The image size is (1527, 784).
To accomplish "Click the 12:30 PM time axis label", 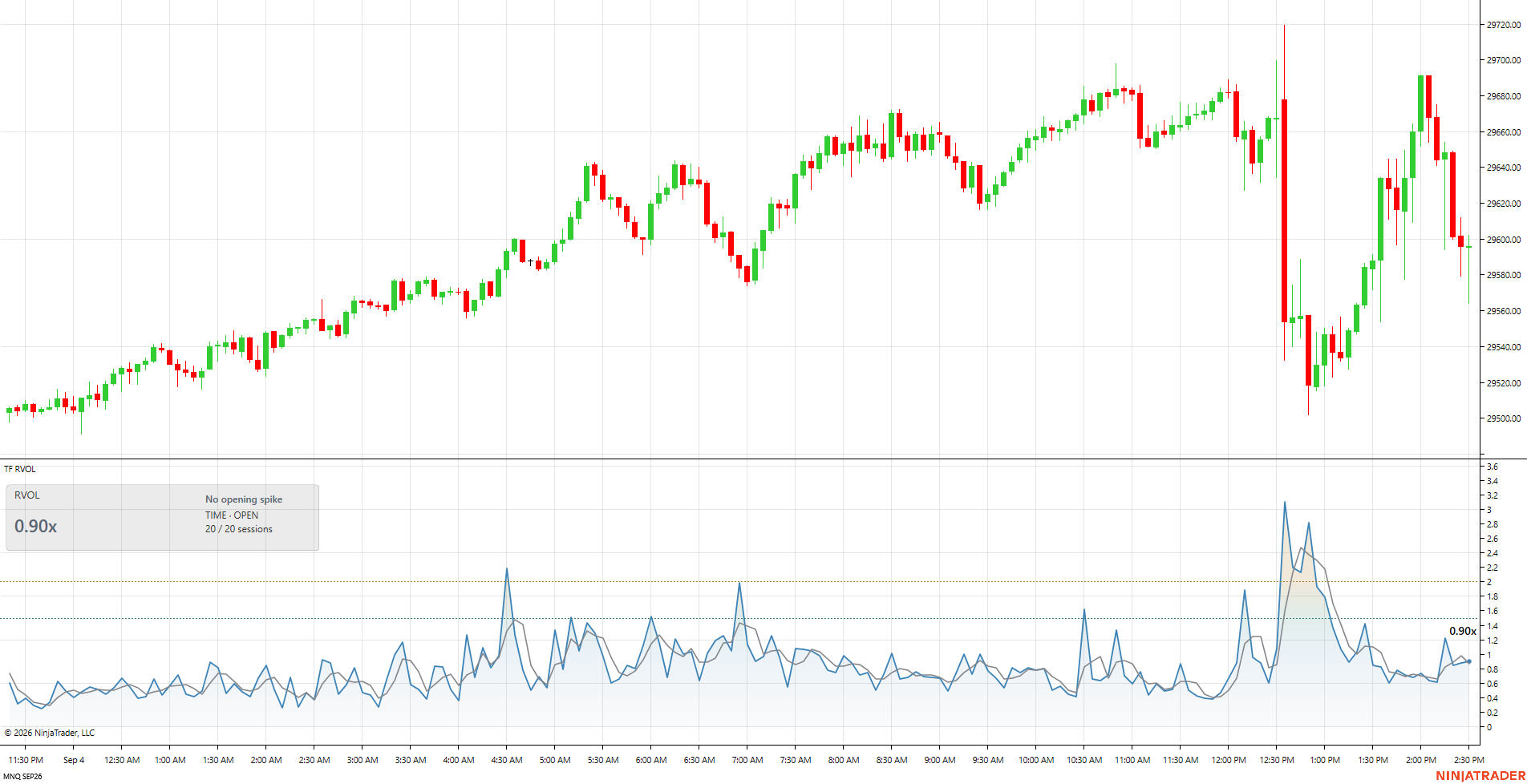I will pos(1277,760).
